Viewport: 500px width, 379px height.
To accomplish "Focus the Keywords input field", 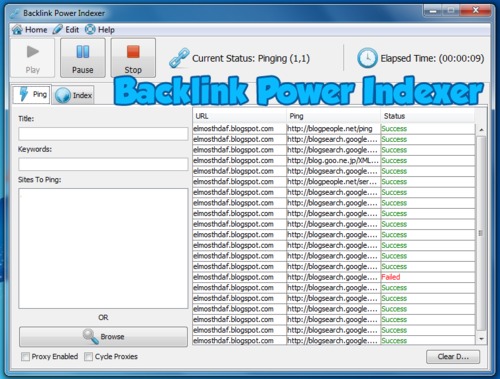I will [103, 164].
